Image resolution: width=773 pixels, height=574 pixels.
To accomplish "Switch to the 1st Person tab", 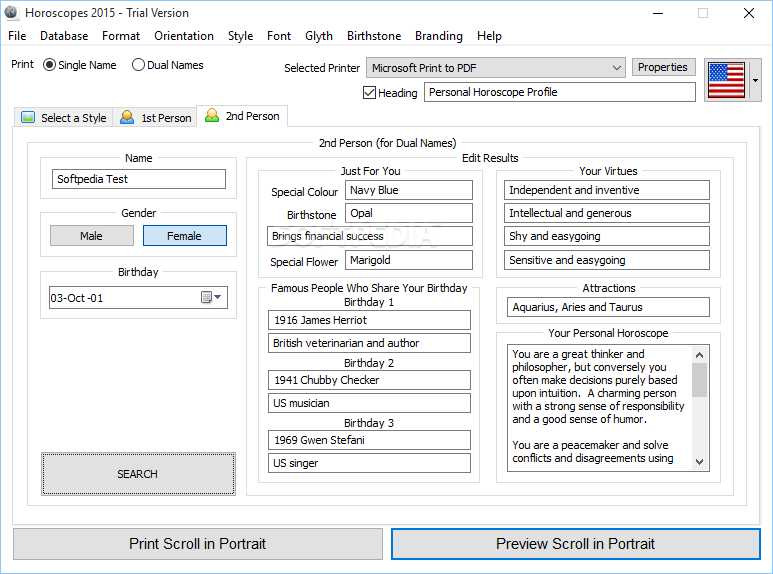I will 155,117.
